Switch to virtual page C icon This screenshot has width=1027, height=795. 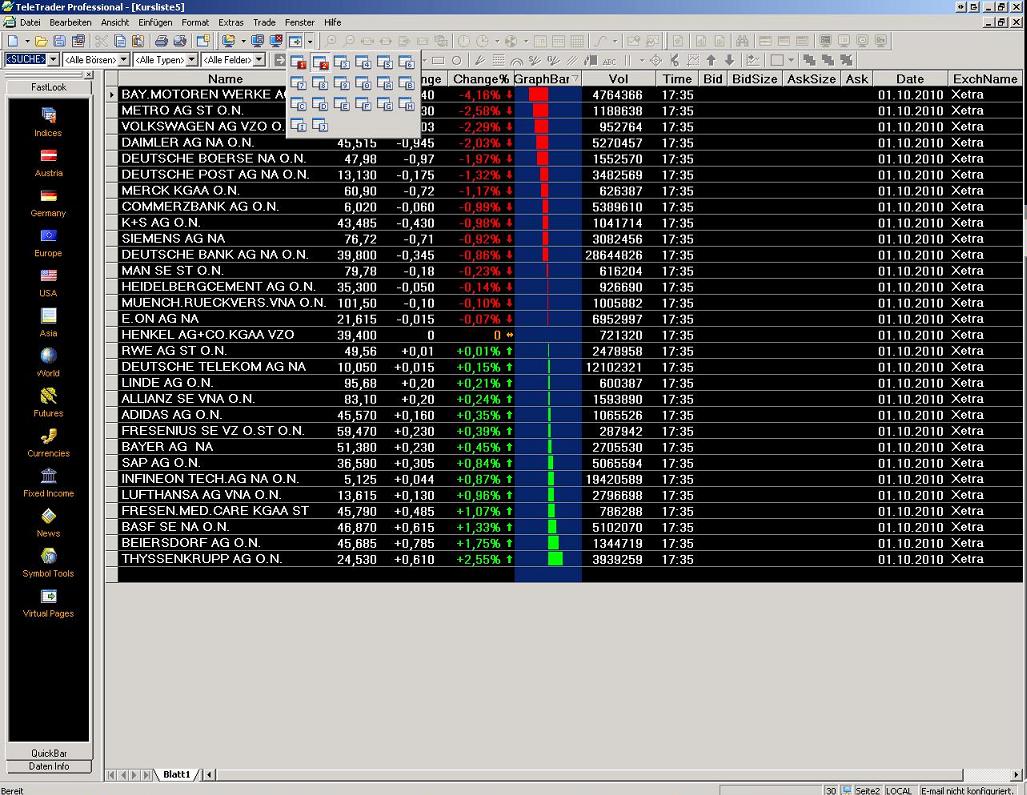tap(298, 105)
